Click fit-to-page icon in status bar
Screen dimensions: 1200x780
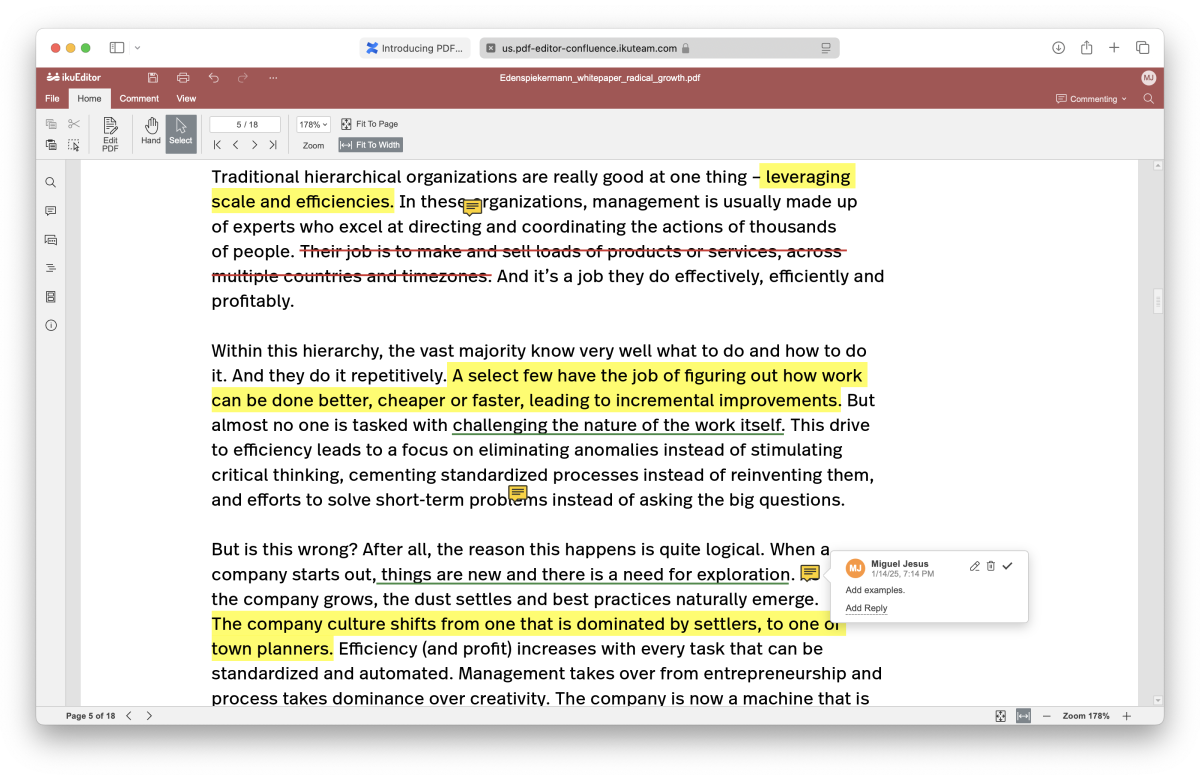click(x=1001, y=716)
